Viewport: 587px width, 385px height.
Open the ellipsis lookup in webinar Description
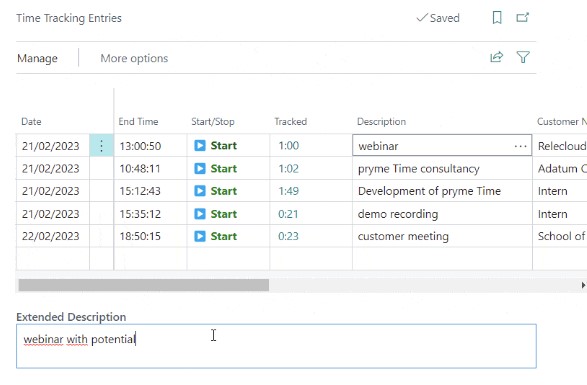pyautogui.click(x=520, y=146)
